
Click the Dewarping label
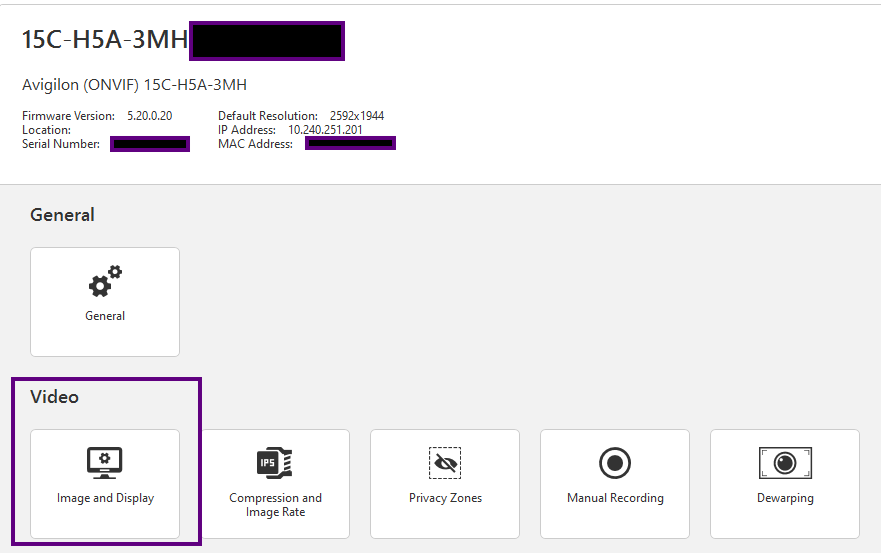point(785,498)
